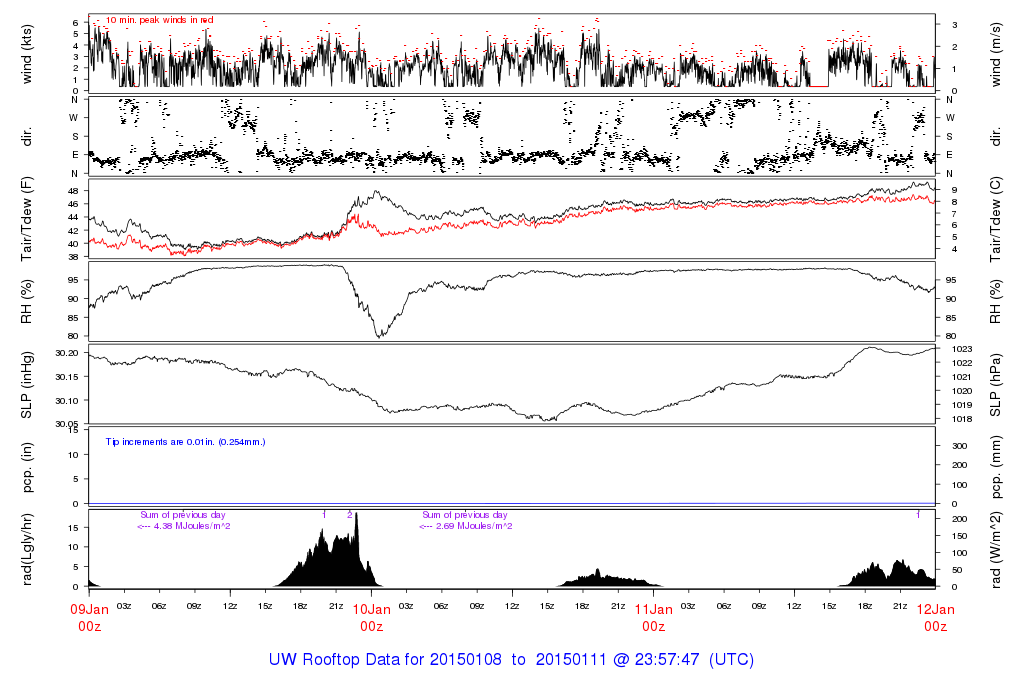
Task: Select the "1018" hPa tick label
Action: (x=962, y=419)
